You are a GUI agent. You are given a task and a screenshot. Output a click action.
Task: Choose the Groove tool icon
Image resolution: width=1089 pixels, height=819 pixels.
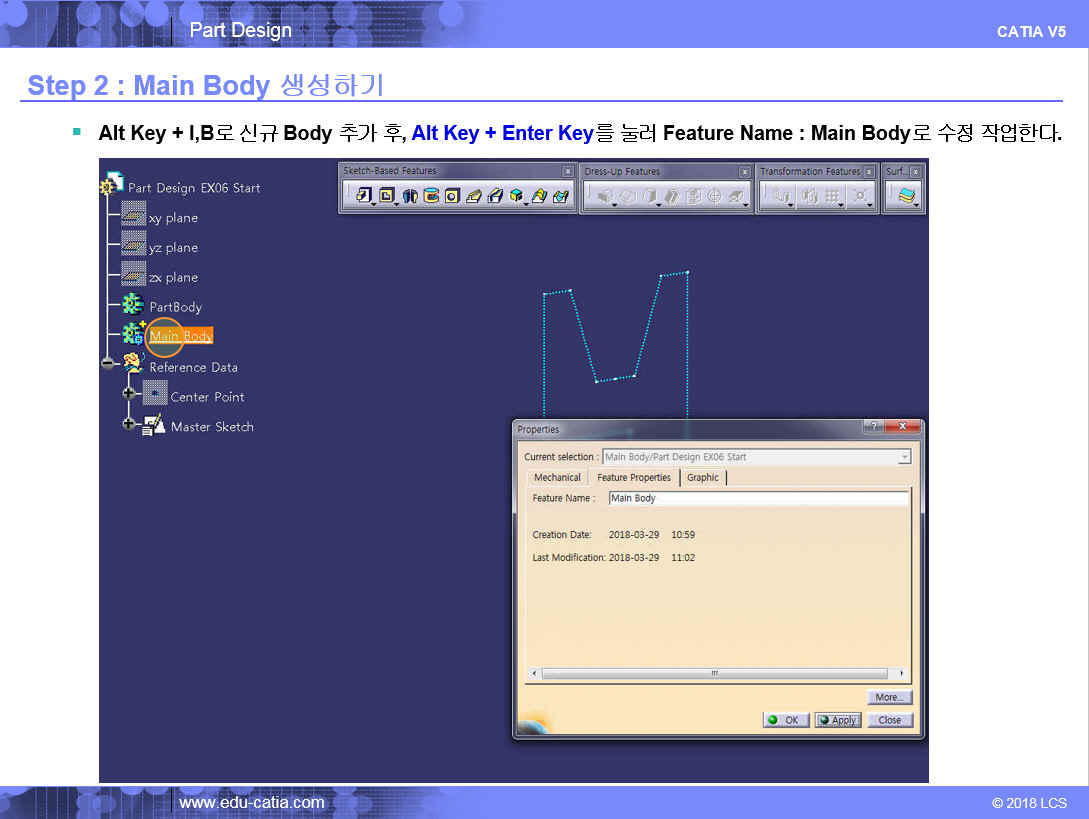point(431,196)
